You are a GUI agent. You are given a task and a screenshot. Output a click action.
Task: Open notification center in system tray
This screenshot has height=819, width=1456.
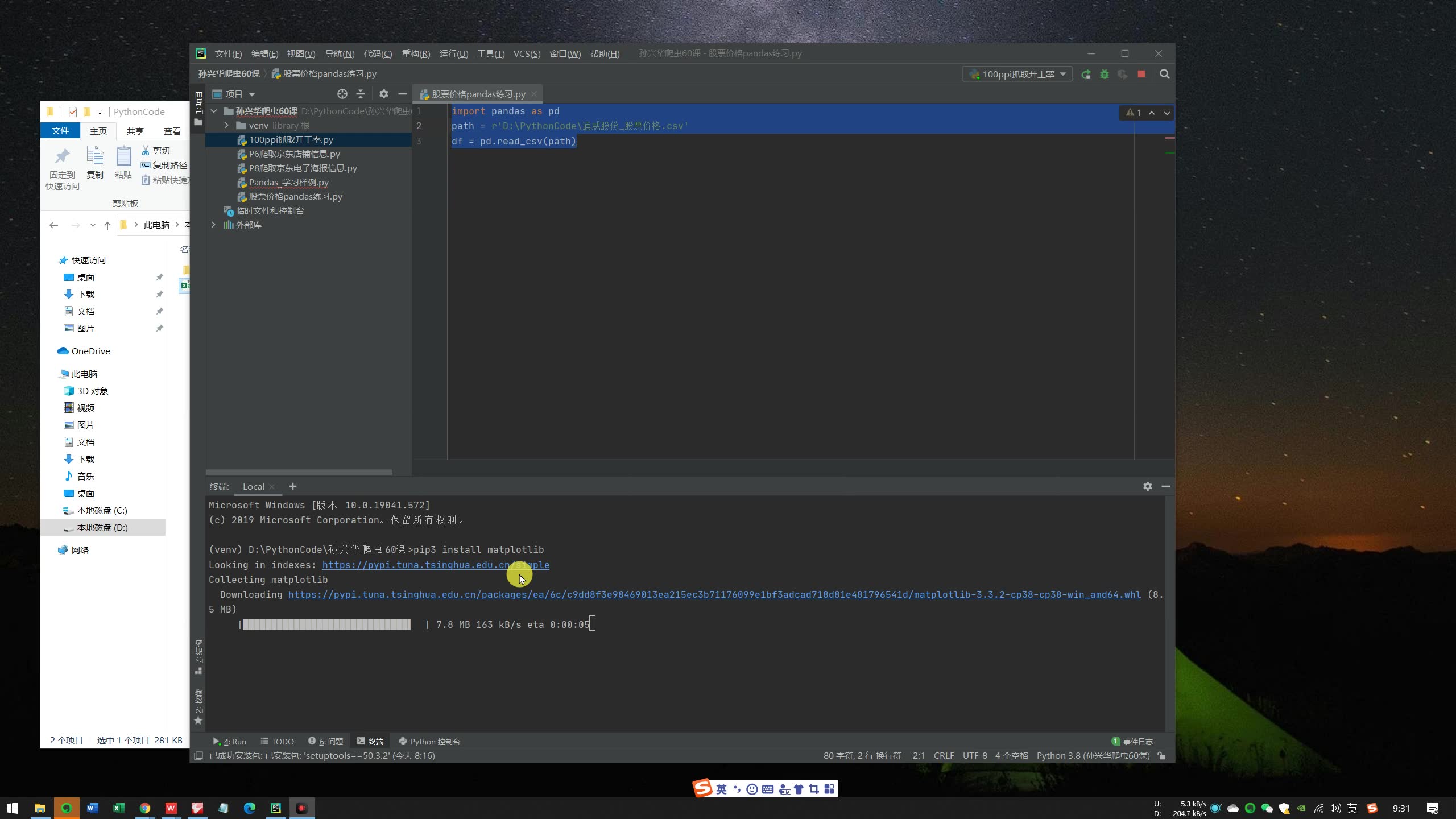point(1433,808)
